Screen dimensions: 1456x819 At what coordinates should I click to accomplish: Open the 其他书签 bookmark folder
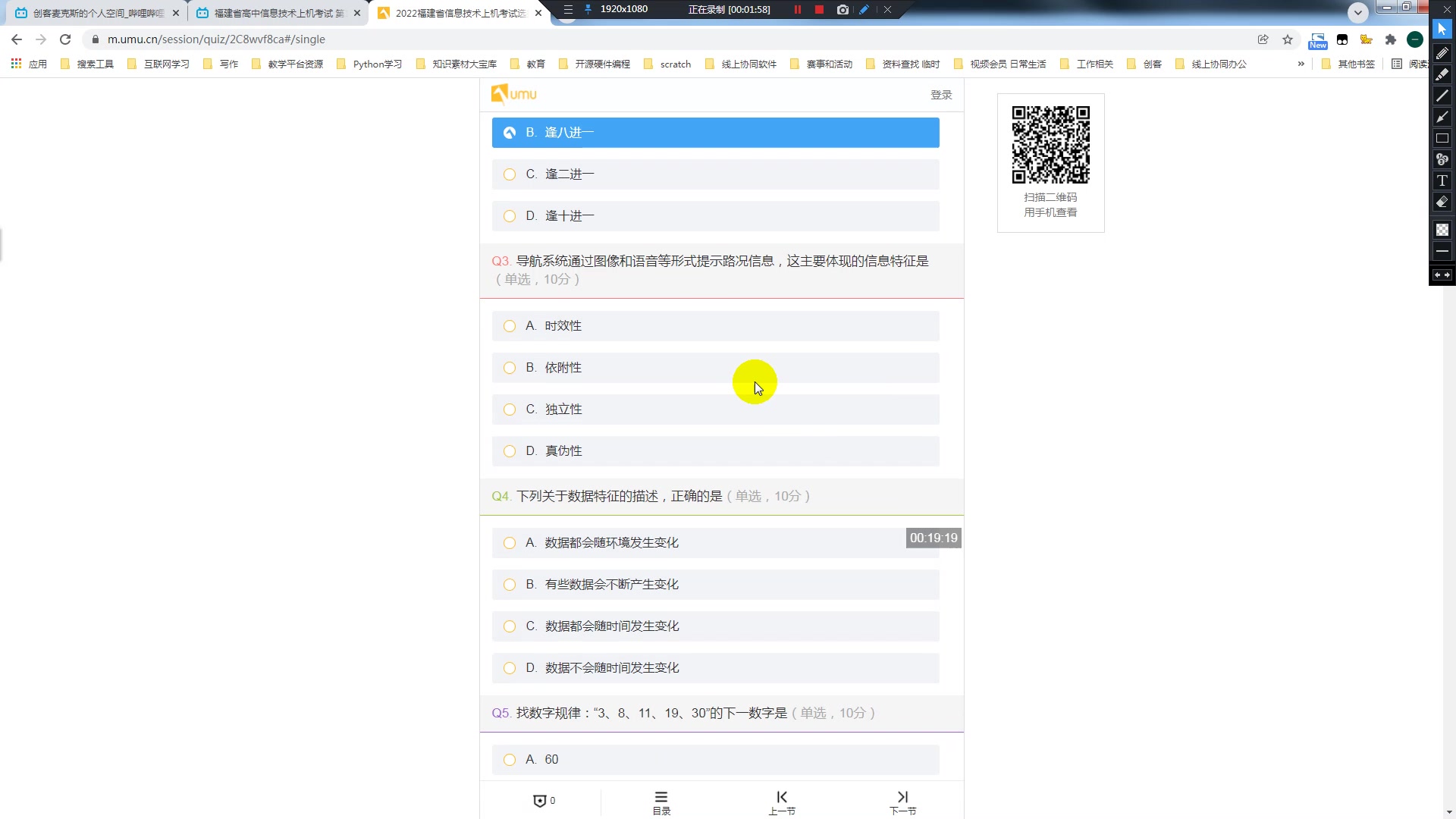pyautogui.click(x=1348, y=64)
